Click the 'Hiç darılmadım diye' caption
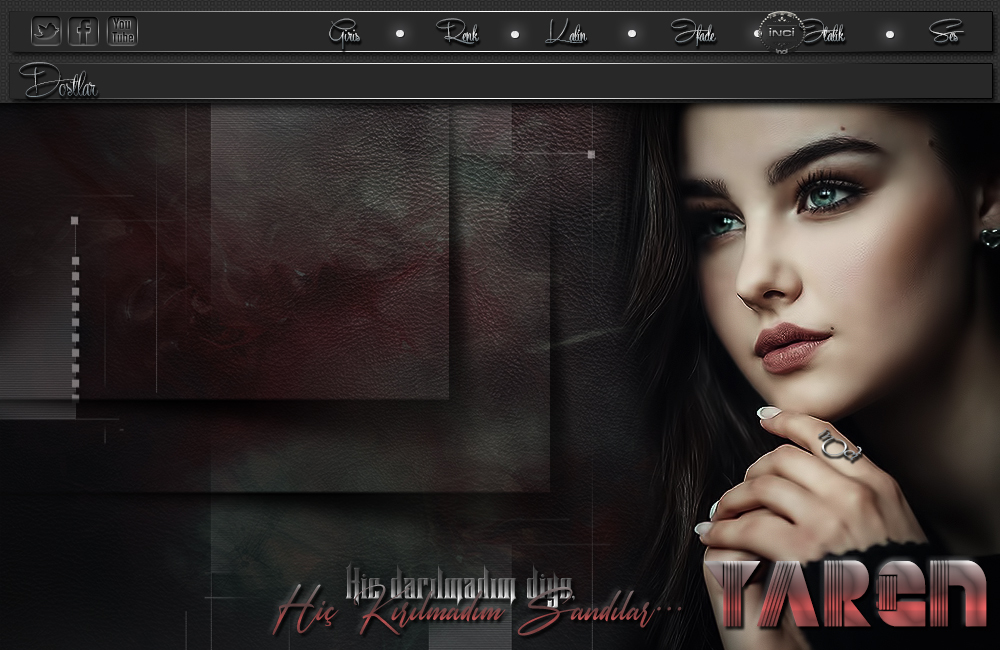 459,579
